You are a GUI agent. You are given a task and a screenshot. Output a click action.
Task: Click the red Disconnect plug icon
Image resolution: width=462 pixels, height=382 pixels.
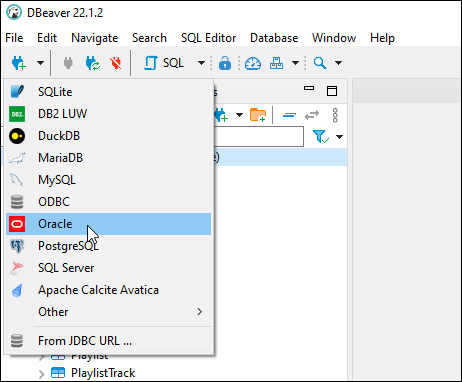point(116,63)
